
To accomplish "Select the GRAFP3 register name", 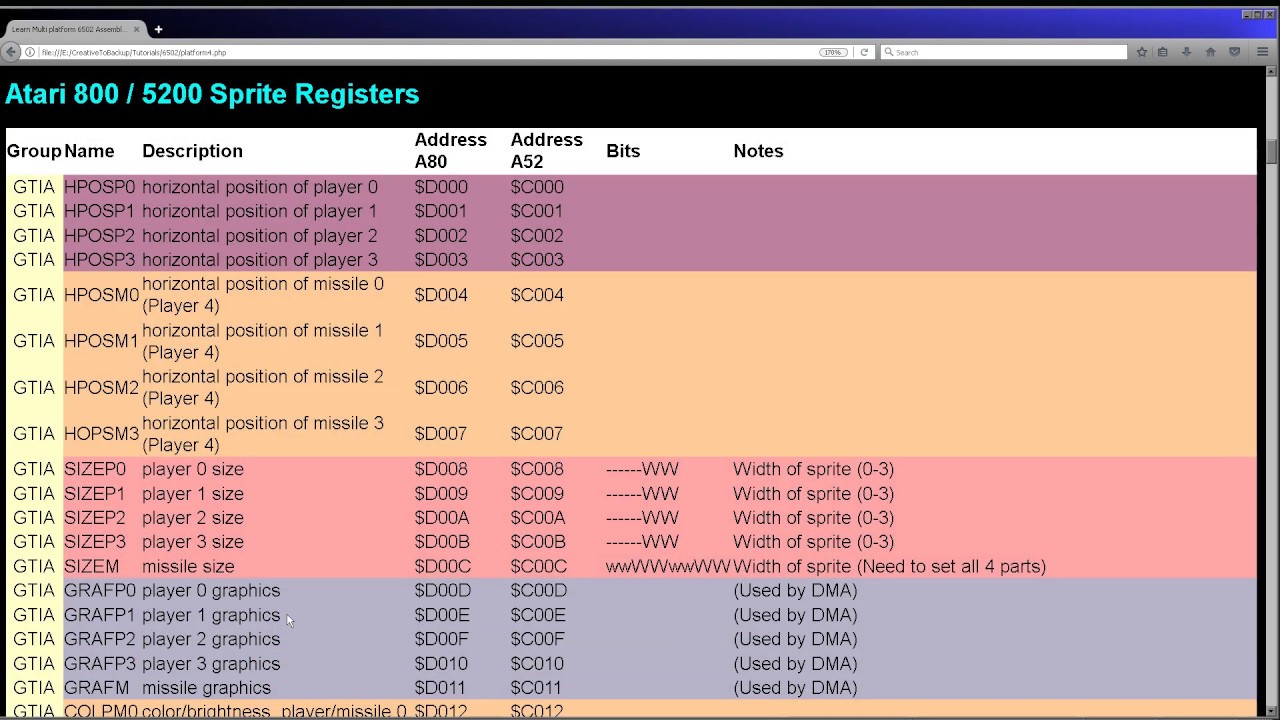I will click(x=99, y=664).
